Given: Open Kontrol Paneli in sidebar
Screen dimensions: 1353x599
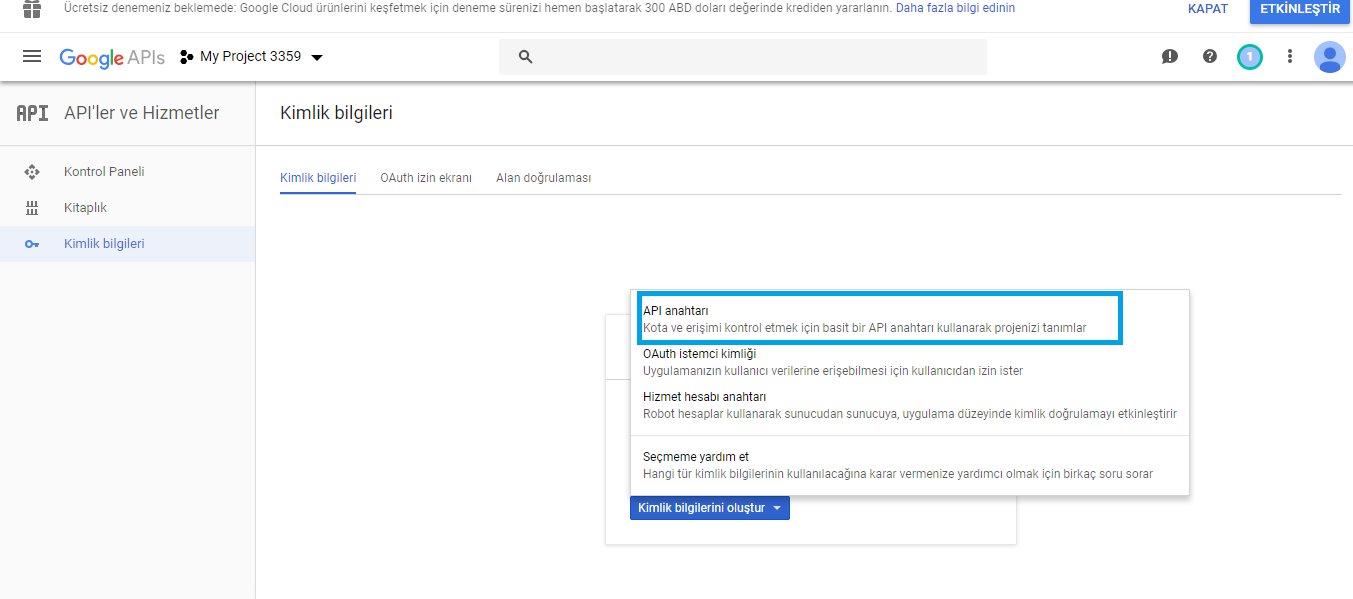Looking at the screenshot, I should pos(127,172).
